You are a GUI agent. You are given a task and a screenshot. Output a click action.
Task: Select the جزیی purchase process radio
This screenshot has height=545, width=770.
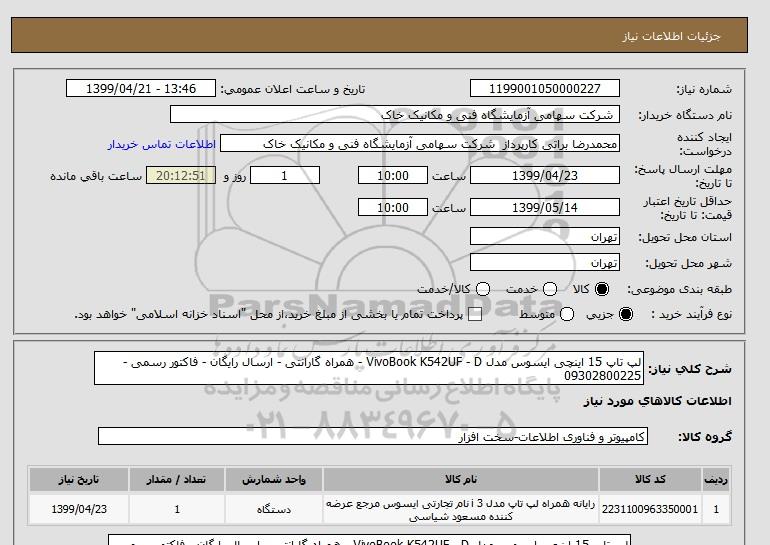(x=626, y=314)
